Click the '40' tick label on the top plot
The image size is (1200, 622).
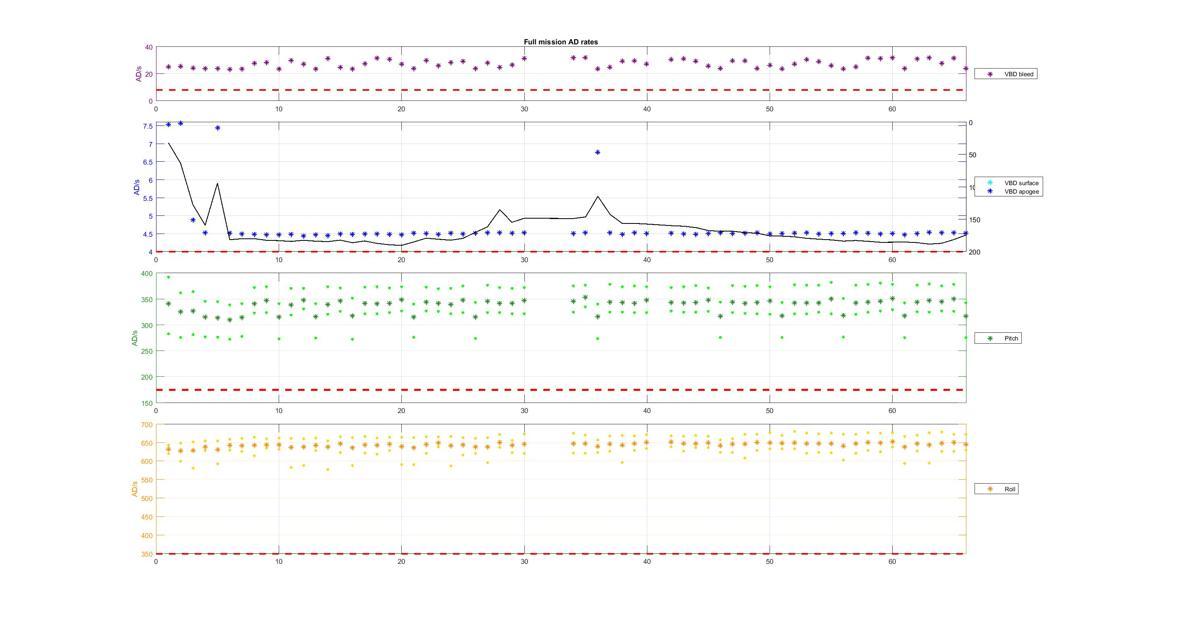pyautogui.click(x=148, y=48)
